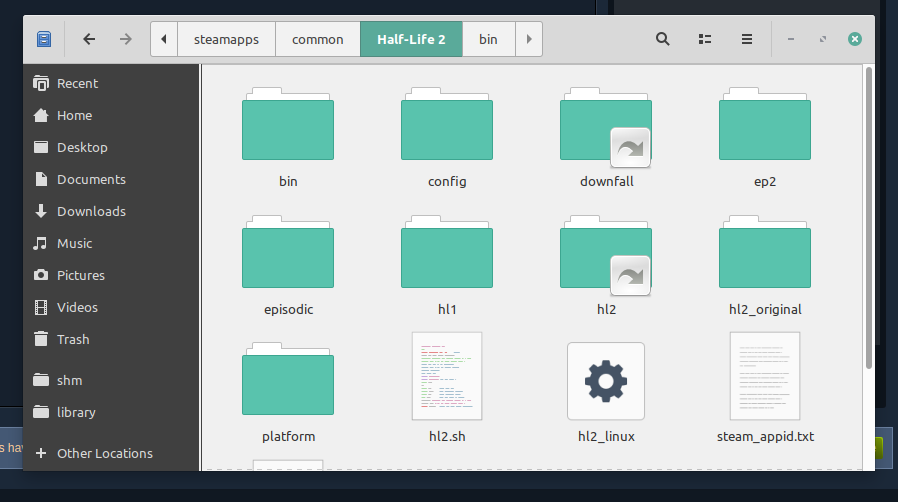The image size is (898, 502).
Task: Select the bin folder icon
Action: 288,124
